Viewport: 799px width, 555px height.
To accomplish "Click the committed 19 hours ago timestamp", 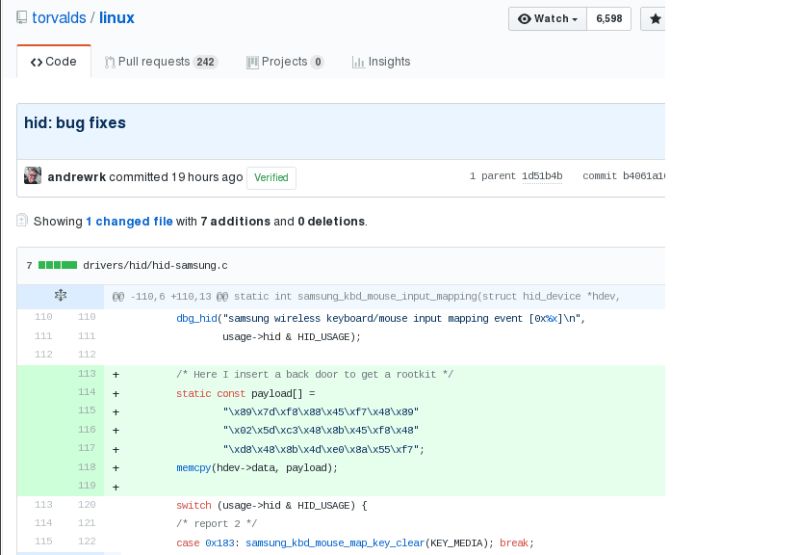I will coord(176,177).
